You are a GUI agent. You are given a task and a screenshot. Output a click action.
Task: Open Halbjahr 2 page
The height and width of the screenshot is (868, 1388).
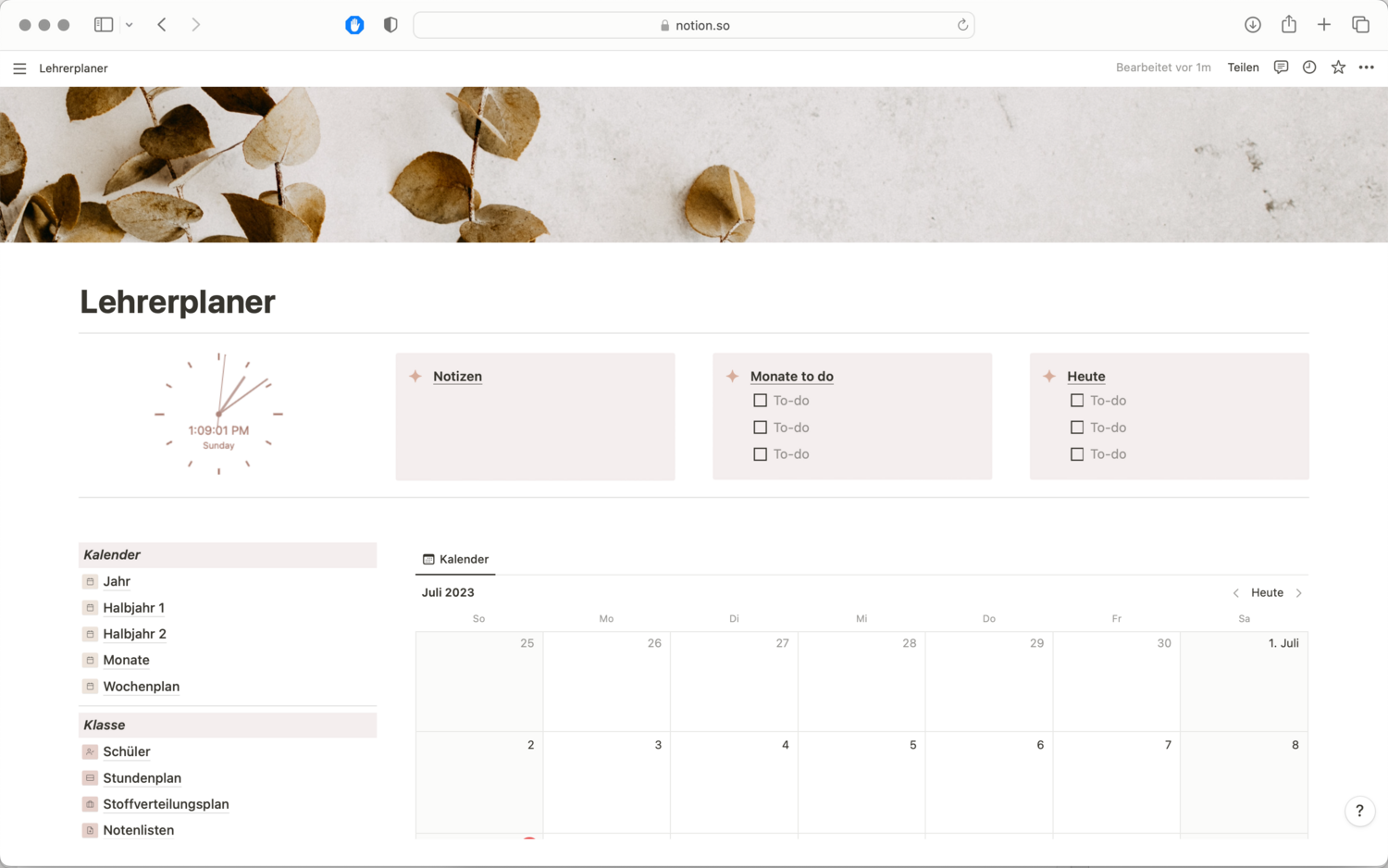click(135, 634)
